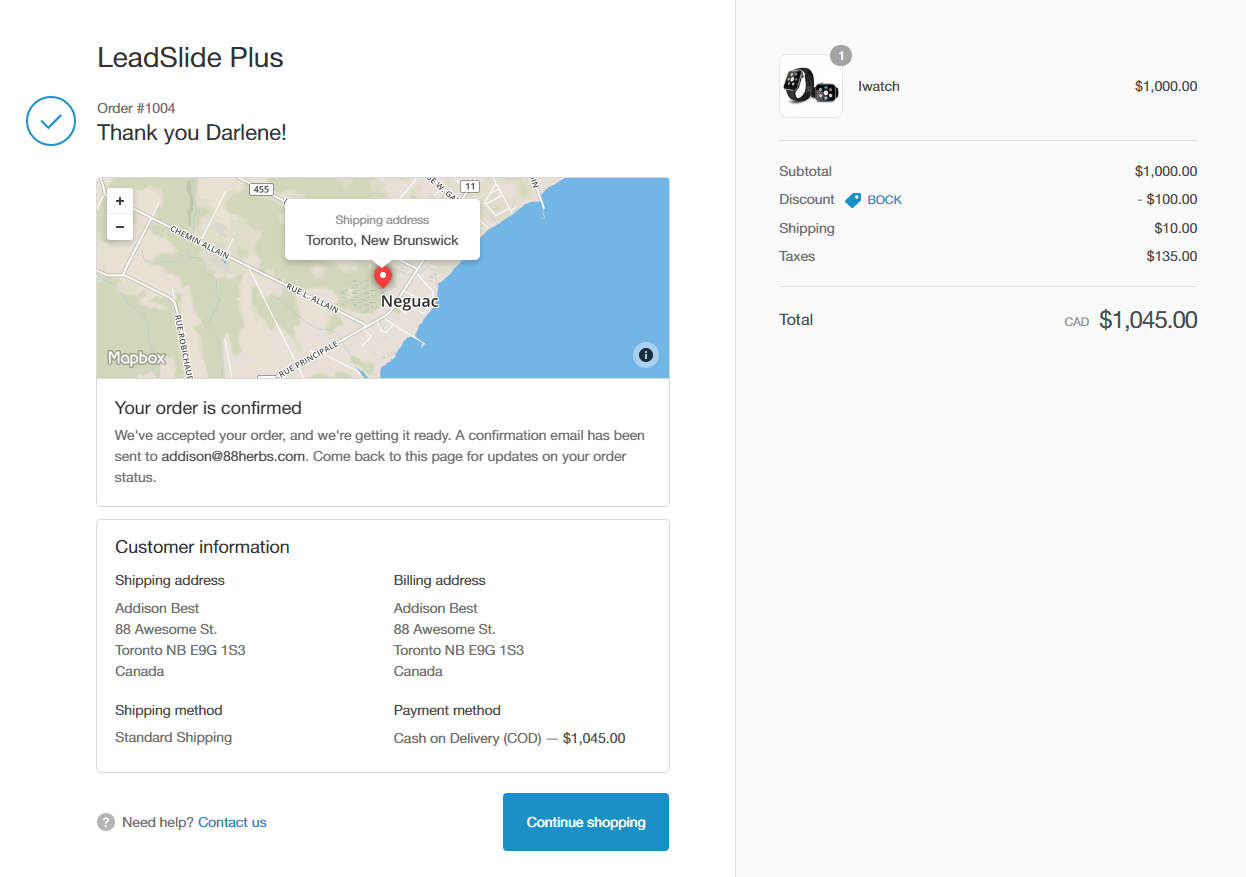
Task: Click the Continue shopping button
Action: click(586, 822)
